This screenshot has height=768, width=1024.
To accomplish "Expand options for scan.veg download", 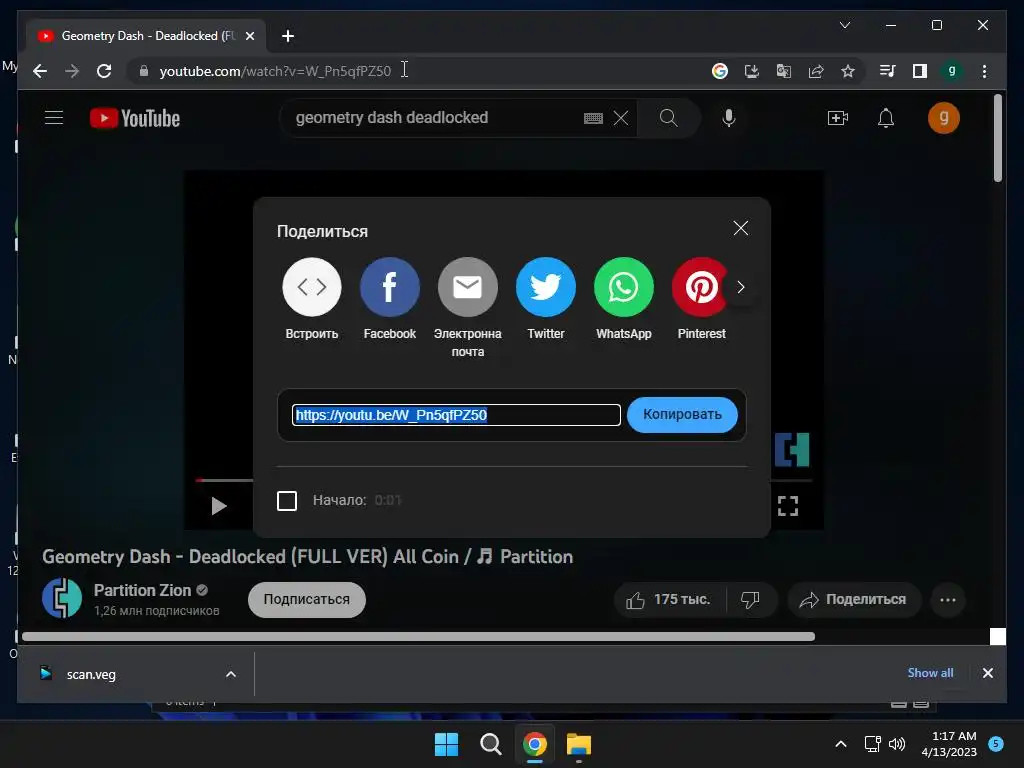I will [231, 674].
